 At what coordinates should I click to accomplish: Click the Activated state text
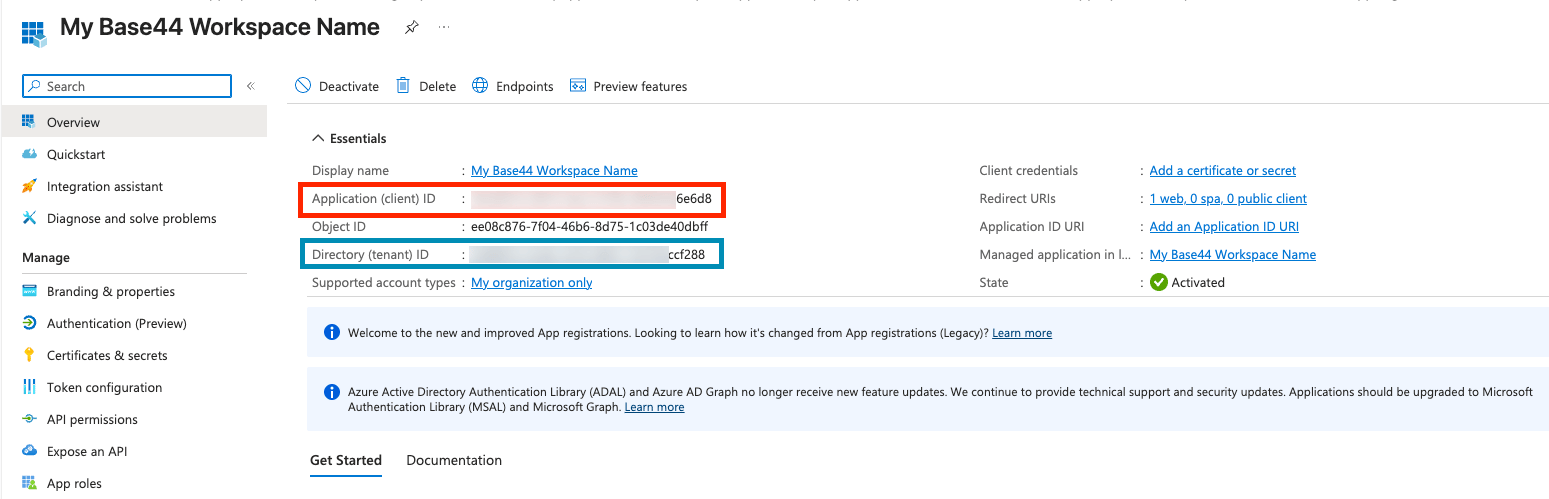tap(1198, 282)
